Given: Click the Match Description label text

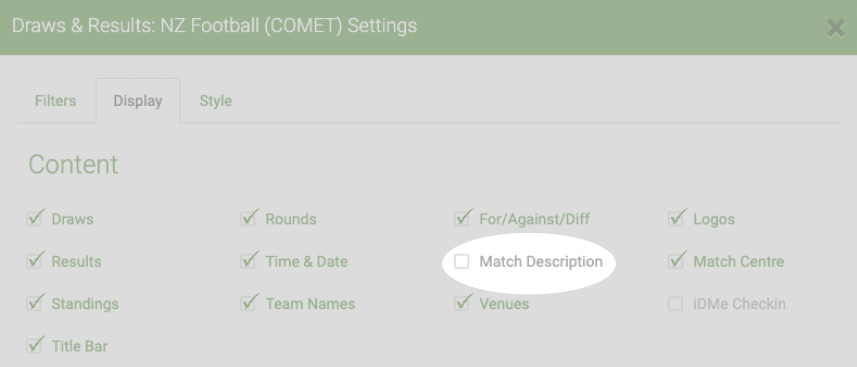Looking at the screenshot, I should point(541,261).
